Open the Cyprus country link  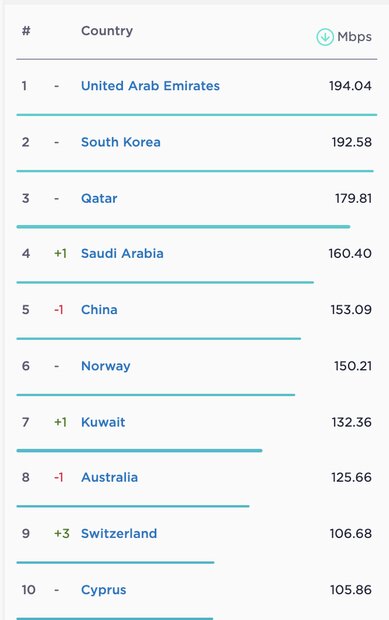104,590
